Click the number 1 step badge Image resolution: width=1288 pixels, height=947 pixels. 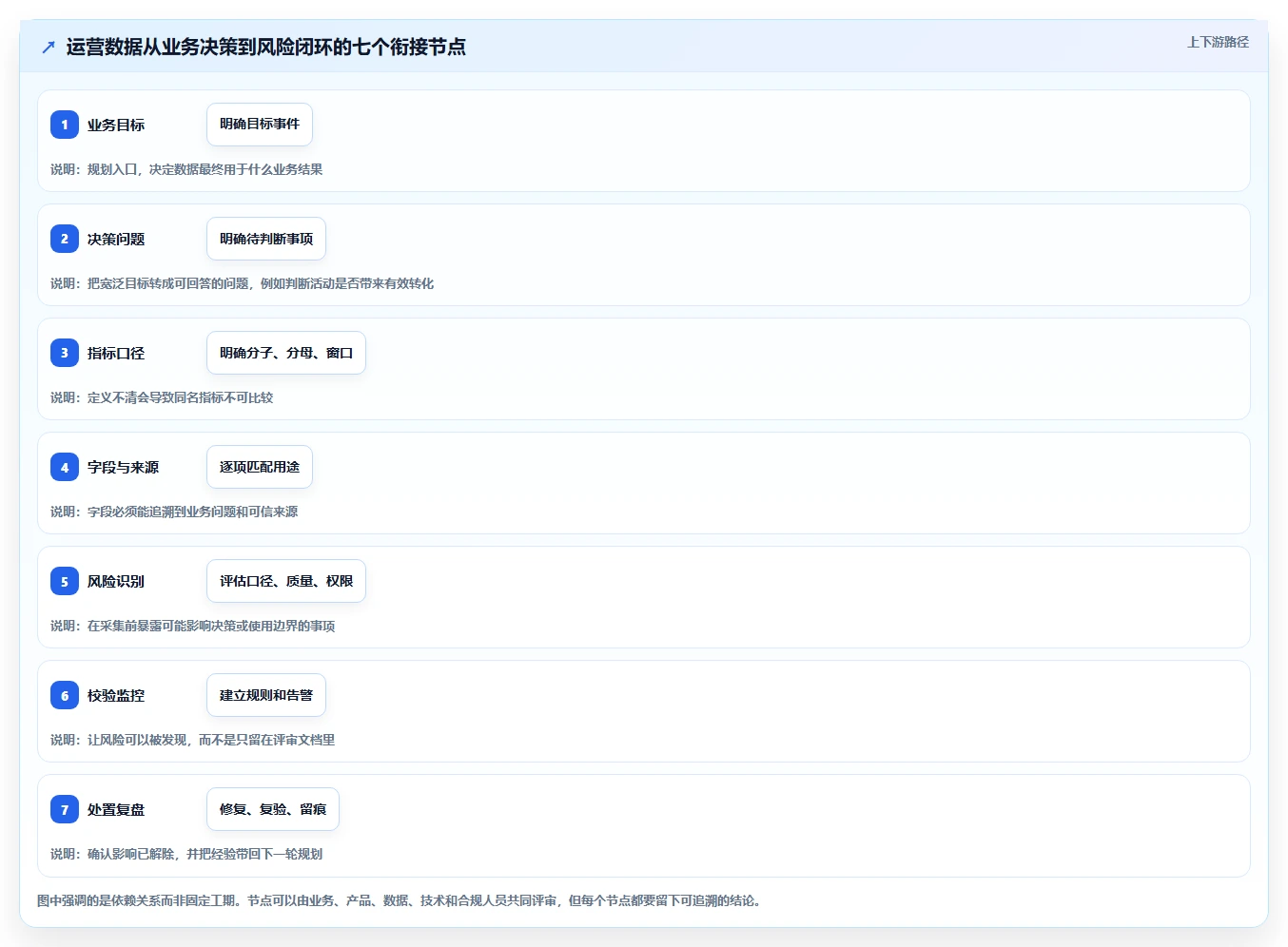65,125
